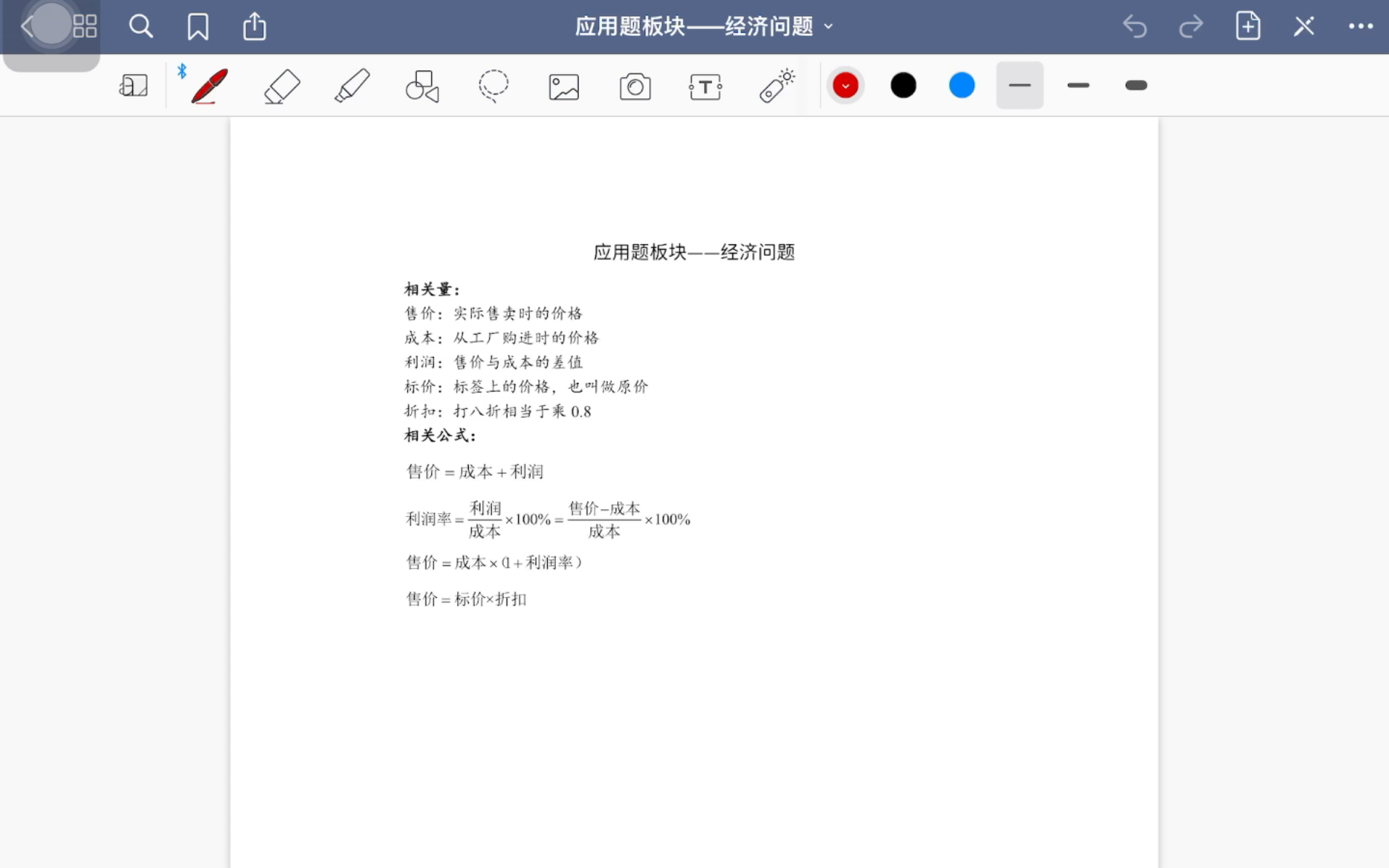This screenshot has height=868, width=1389.
Task: Select the shapes tool
Action: 422,86
